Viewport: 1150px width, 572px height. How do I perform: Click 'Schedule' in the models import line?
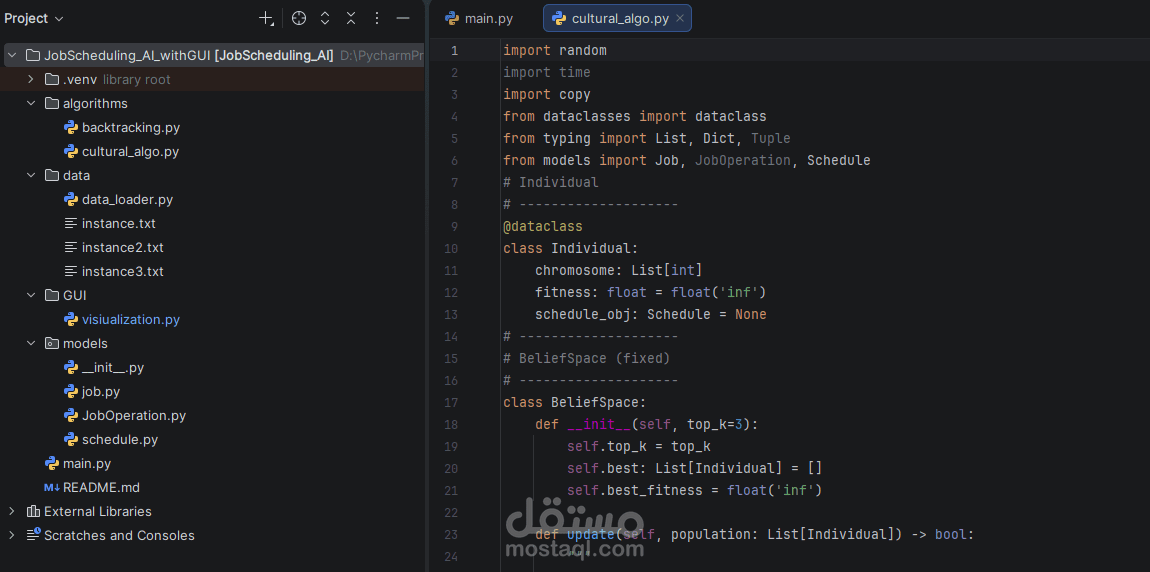pos(838,161)
